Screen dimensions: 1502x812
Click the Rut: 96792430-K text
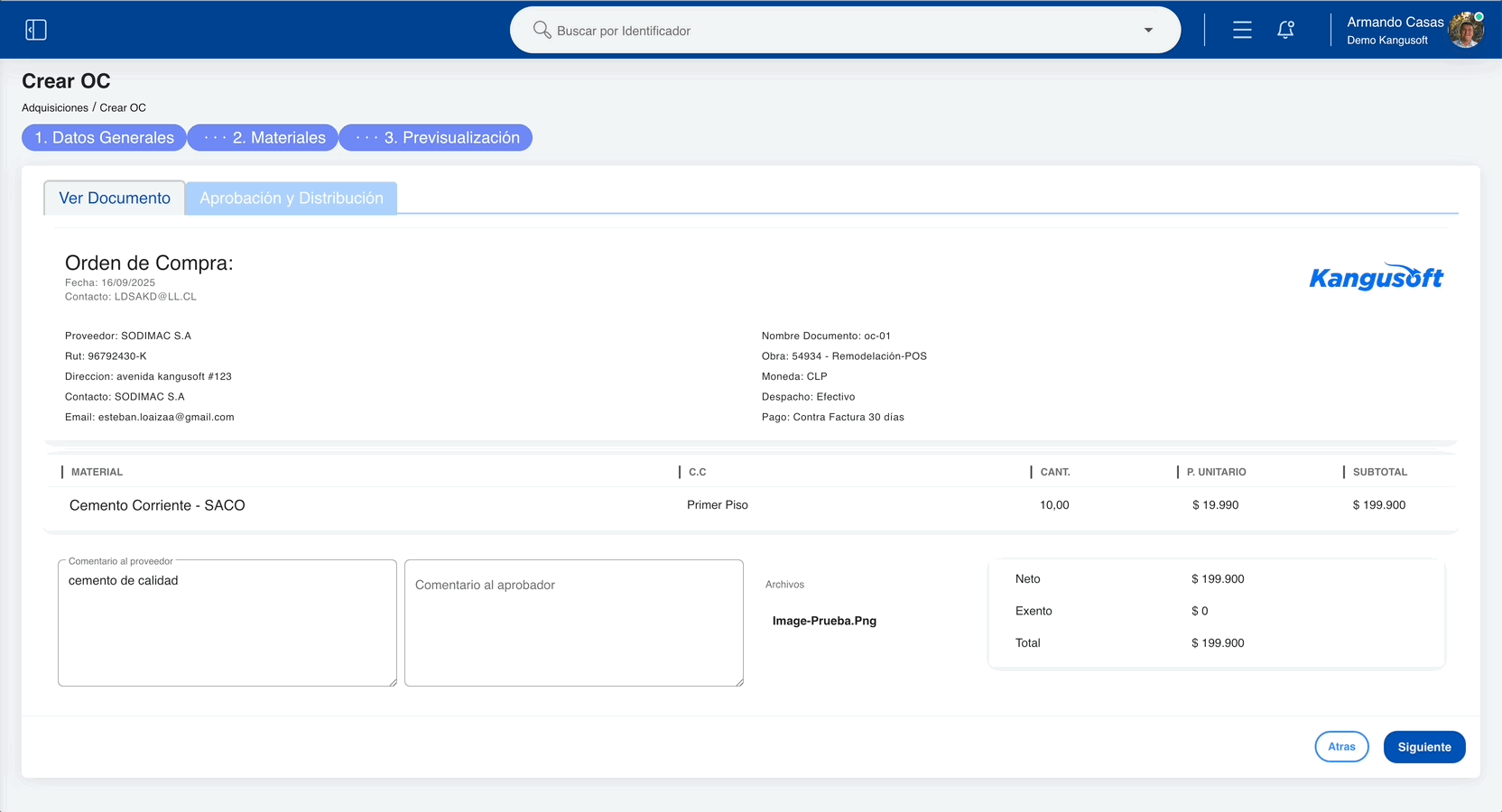(106, 356)
